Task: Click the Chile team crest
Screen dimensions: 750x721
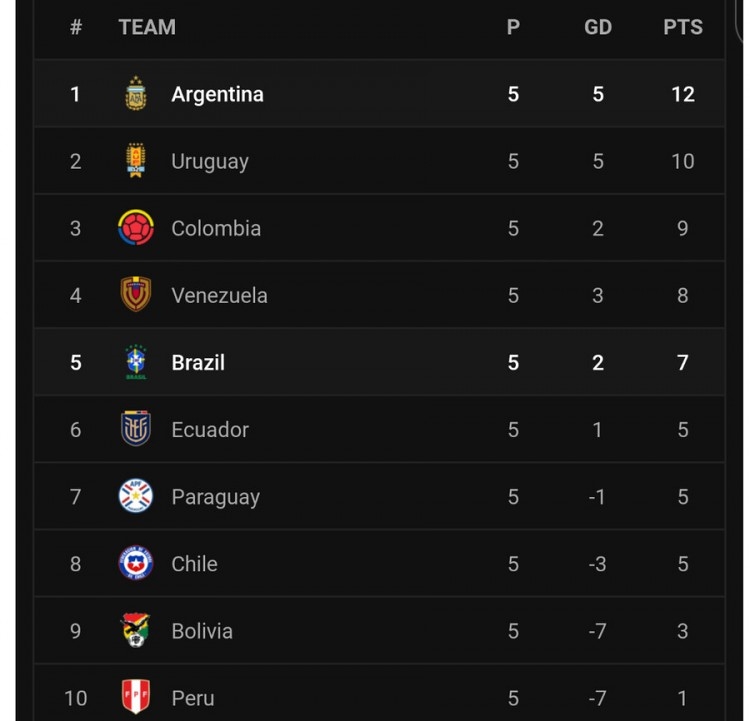Action: coord(136,563)
